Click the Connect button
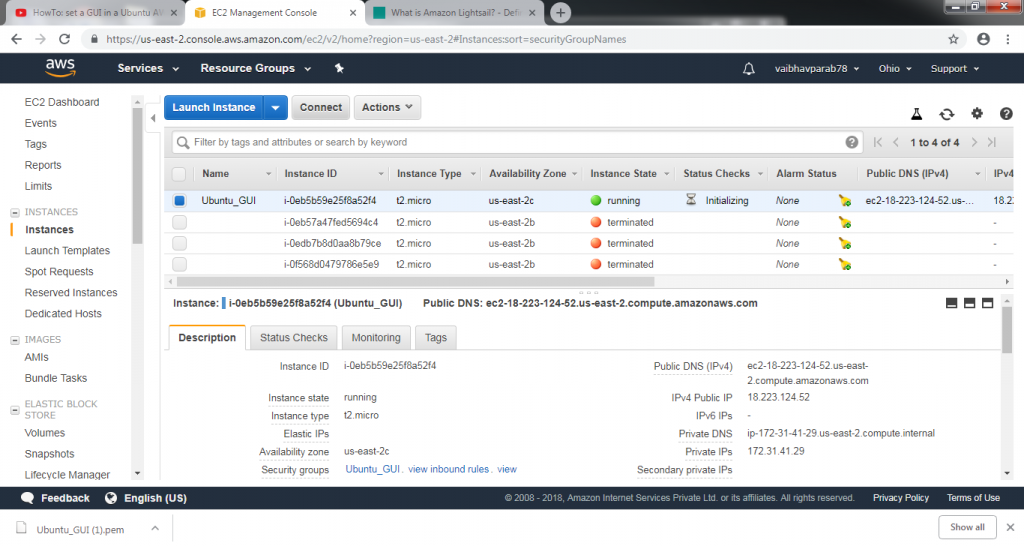The height and width of the screenshot is (546, 1024). pyautogui.click(x=320, y=108)
